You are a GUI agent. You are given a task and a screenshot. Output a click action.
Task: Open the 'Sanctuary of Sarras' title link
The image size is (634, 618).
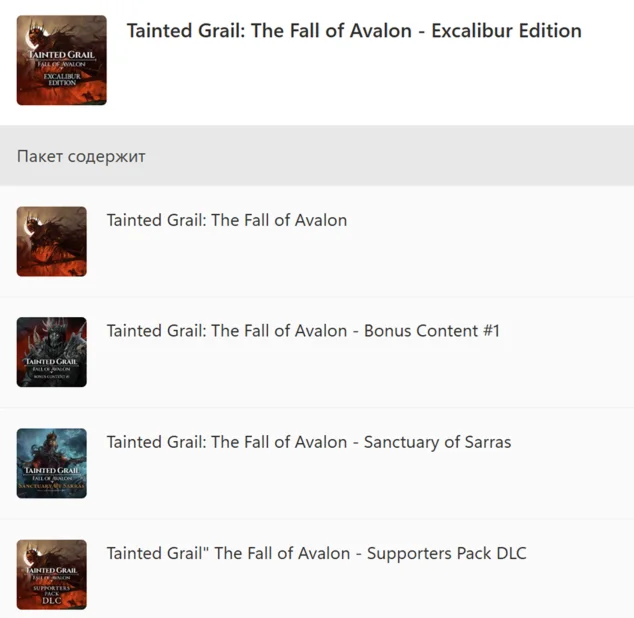point(309,442)
